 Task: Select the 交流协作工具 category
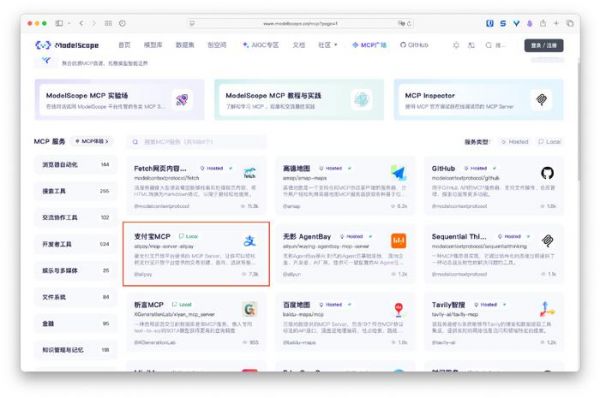(x=76, y=217)
